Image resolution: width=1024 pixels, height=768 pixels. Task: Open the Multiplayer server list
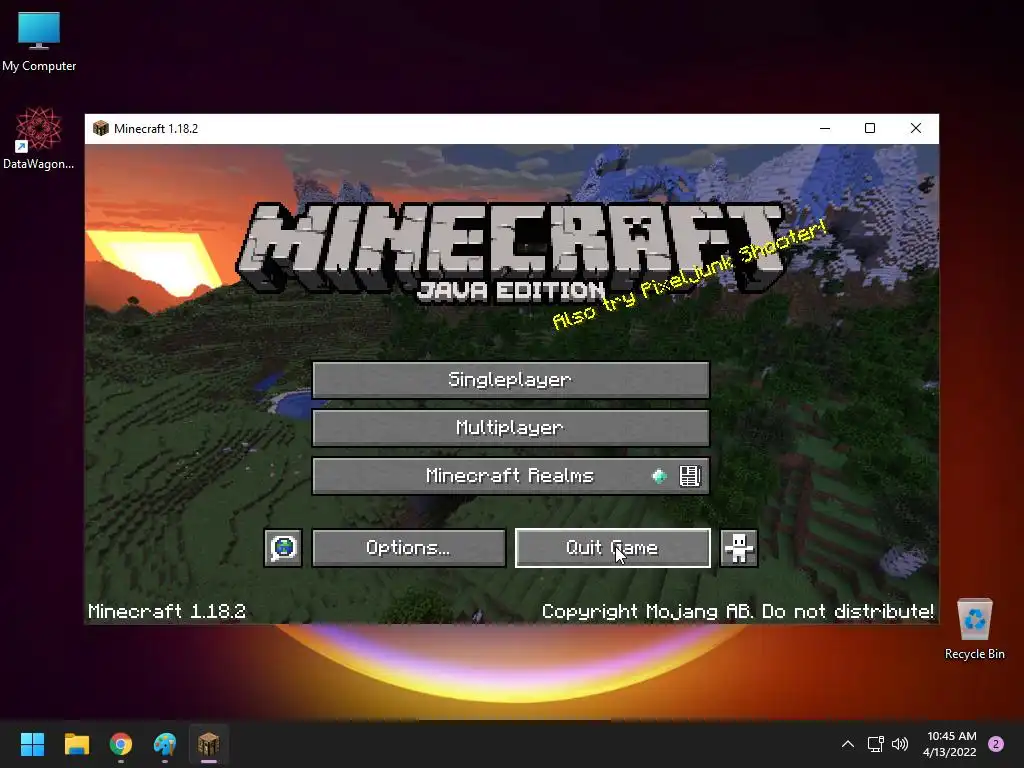click(511, 428)
